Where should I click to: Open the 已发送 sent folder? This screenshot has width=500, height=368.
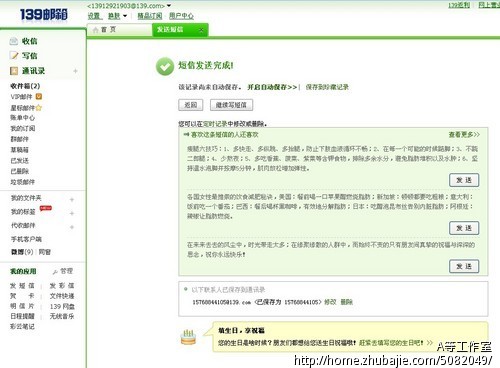(x=19, y=161)
